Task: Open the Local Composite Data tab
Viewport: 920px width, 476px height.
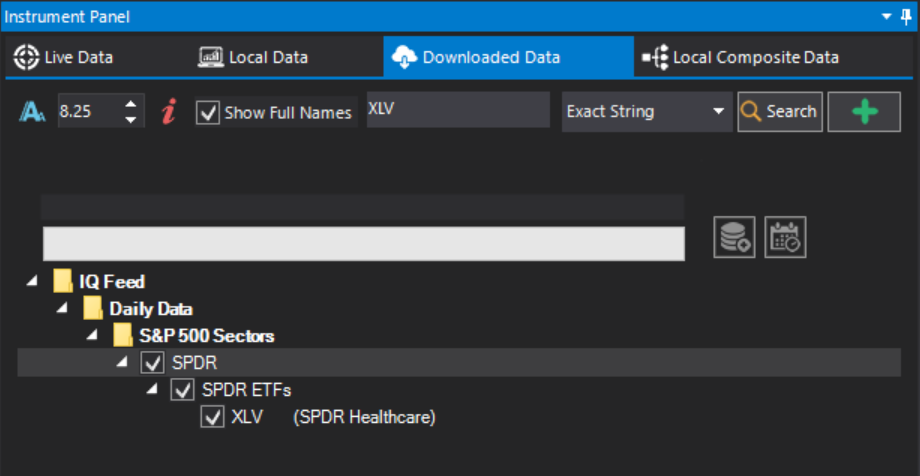Action: (x=740, y=57)
